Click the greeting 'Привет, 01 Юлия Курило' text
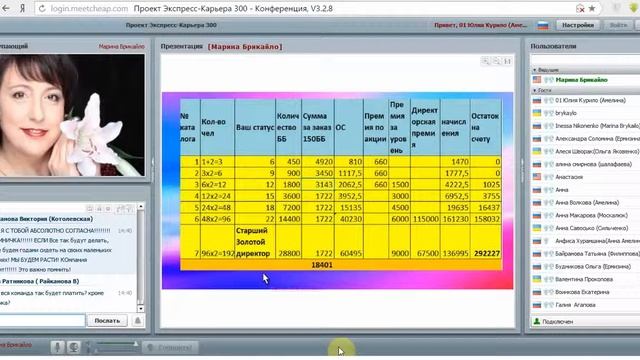Screen dimensions: 640x360 (x=480, y=25)
